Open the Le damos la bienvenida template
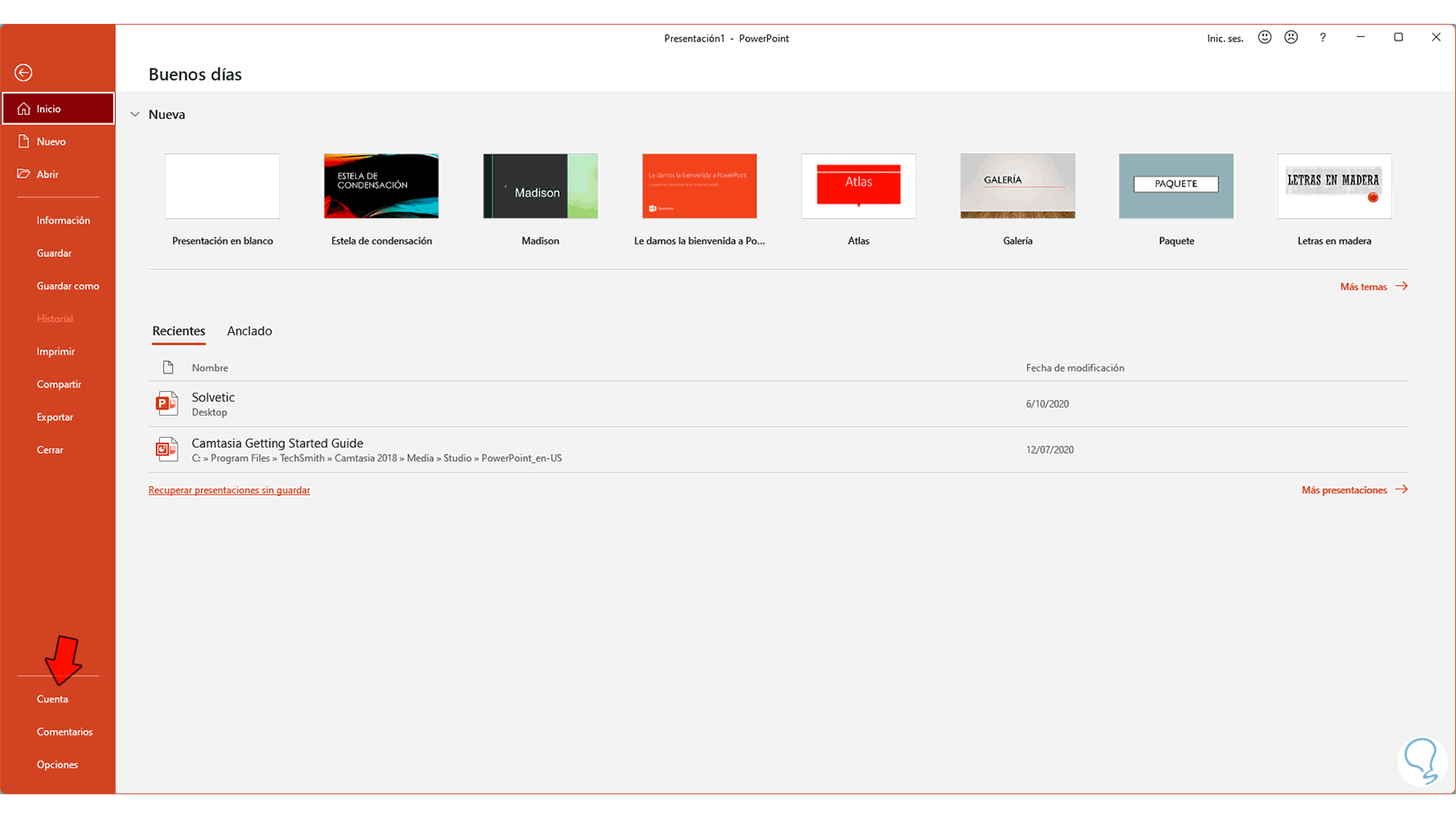 pos(699,186)
